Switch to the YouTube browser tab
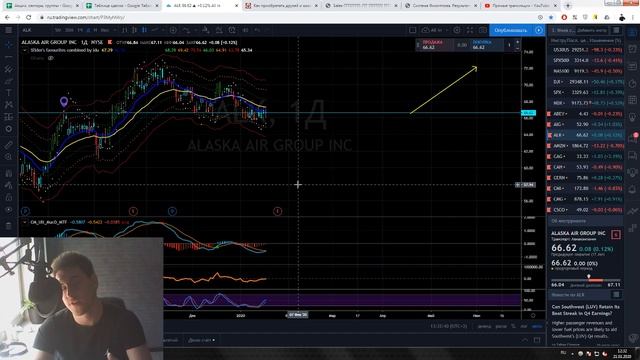This screenshot has height=360, width=640. [520, 6]
